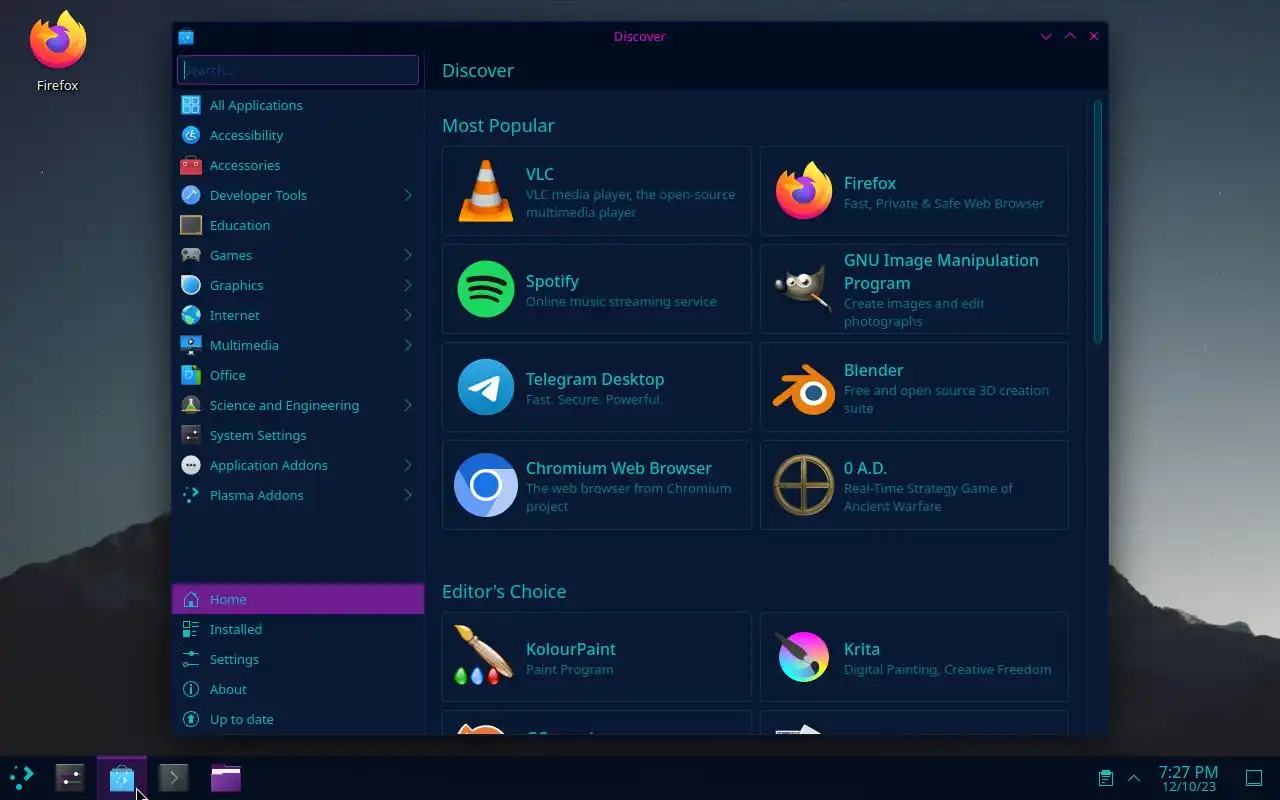Screen dimensions: 1280x800
Task: Click the About info icon
Action: pyautogui.click(x=191, y=689)
